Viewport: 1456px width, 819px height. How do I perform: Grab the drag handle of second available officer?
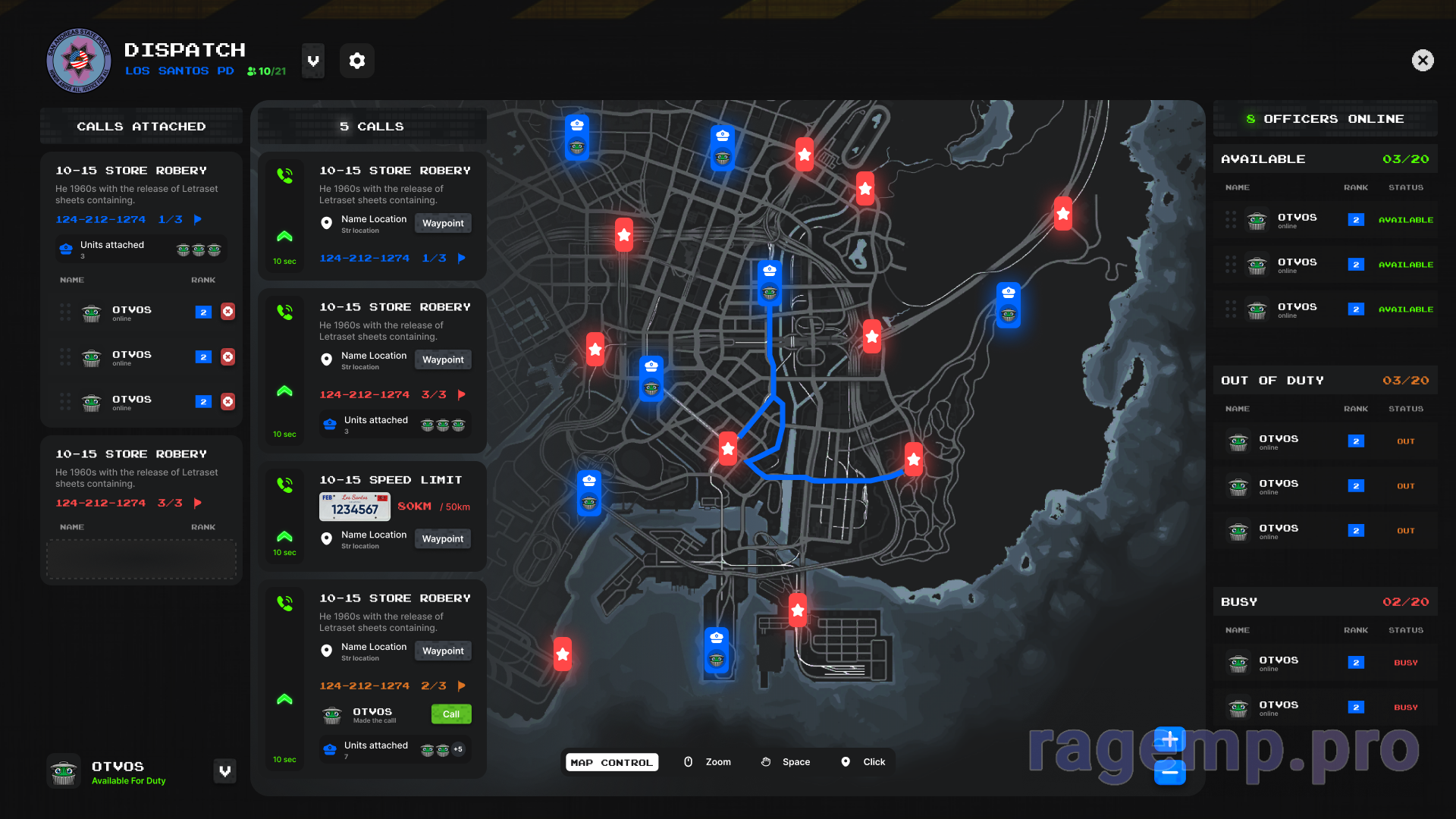tap(1231, 265)
